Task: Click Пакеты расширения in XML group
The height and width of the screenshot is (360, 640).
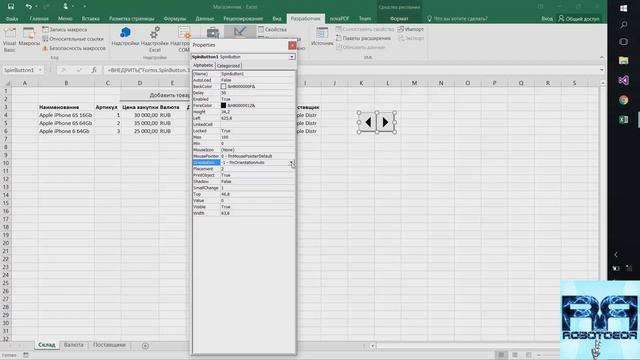Action: (x=363, y=38)
